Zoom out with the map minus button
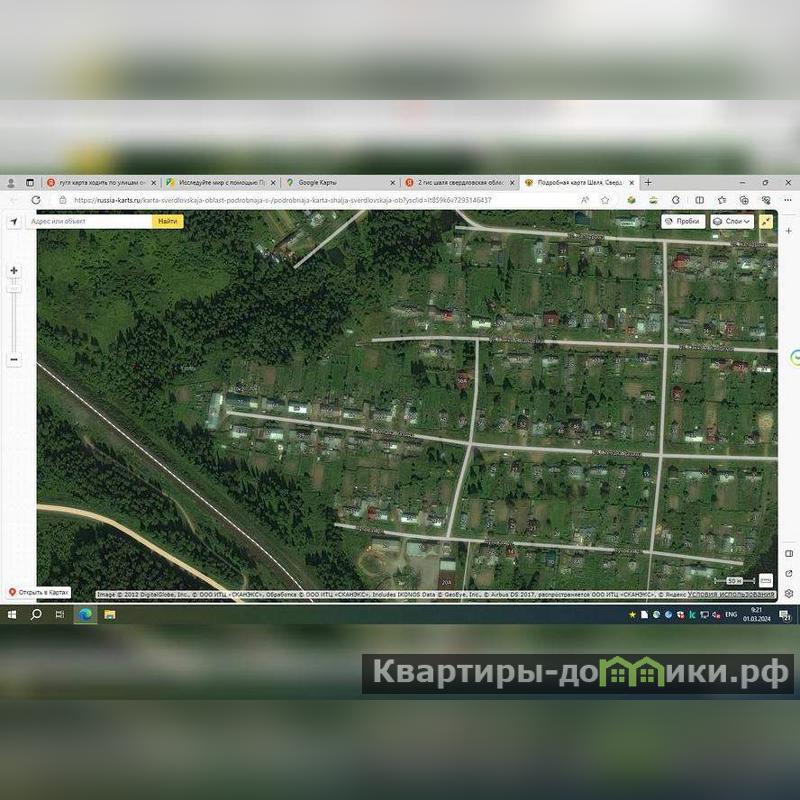The width and height of the screenshot is (800, 800). [14, 359]
